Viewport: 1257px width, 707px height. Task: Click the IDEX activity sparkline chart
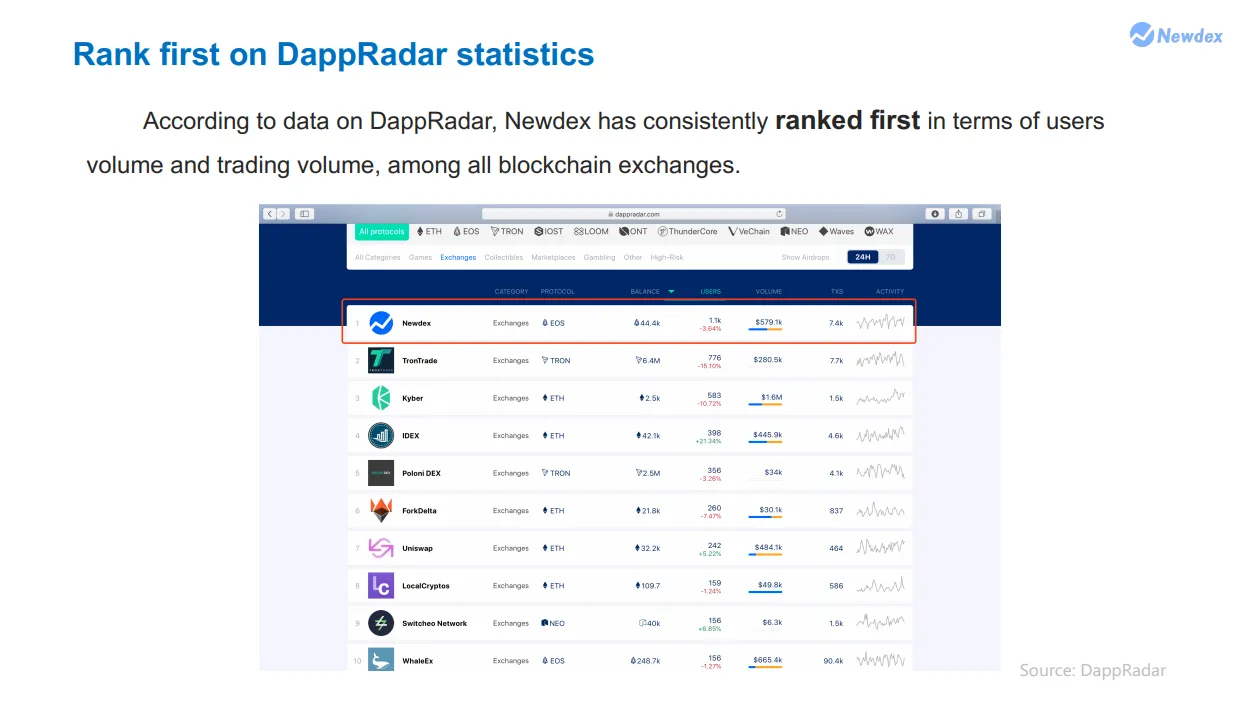click(881, 436)
